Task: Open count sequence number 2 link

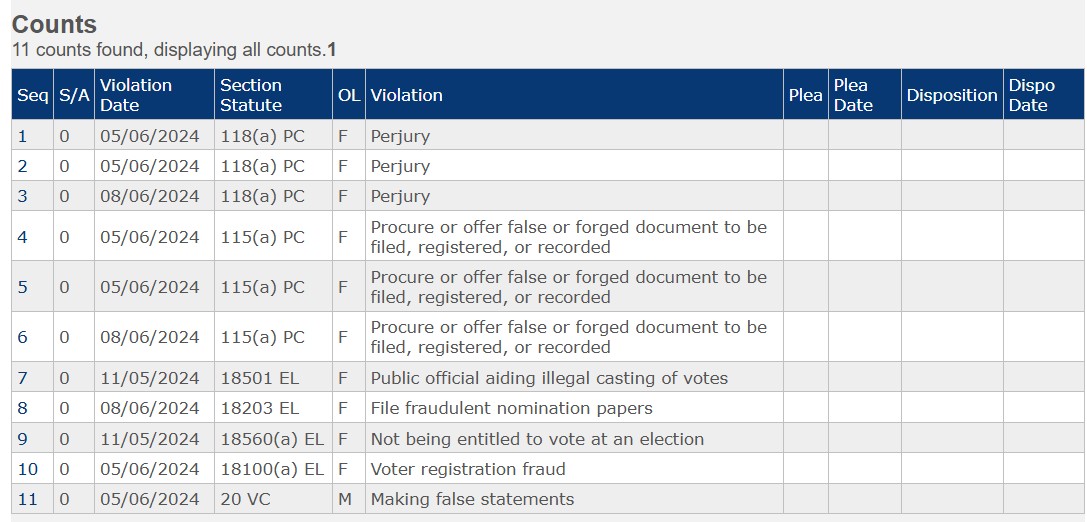Action: [23, 166]
